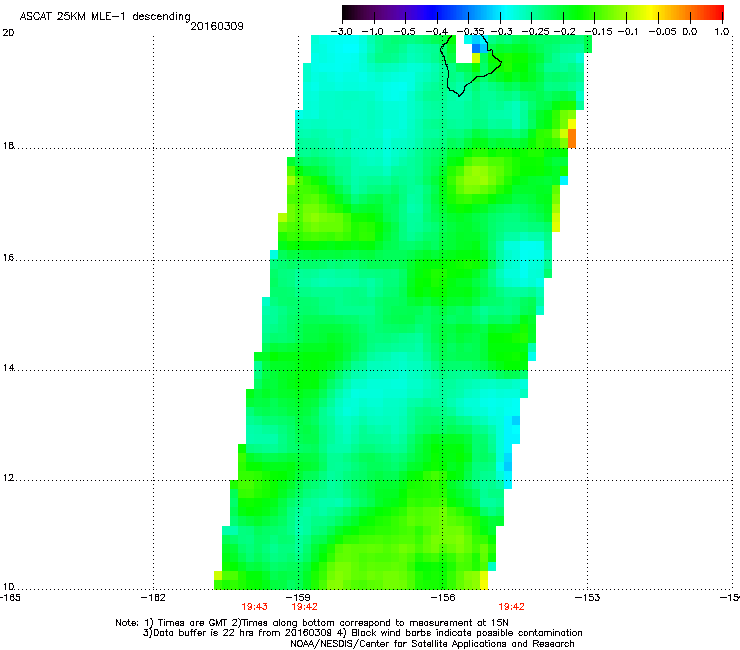
Task: Click the red "19:42" label nearest -153
Action: (512, 607)
